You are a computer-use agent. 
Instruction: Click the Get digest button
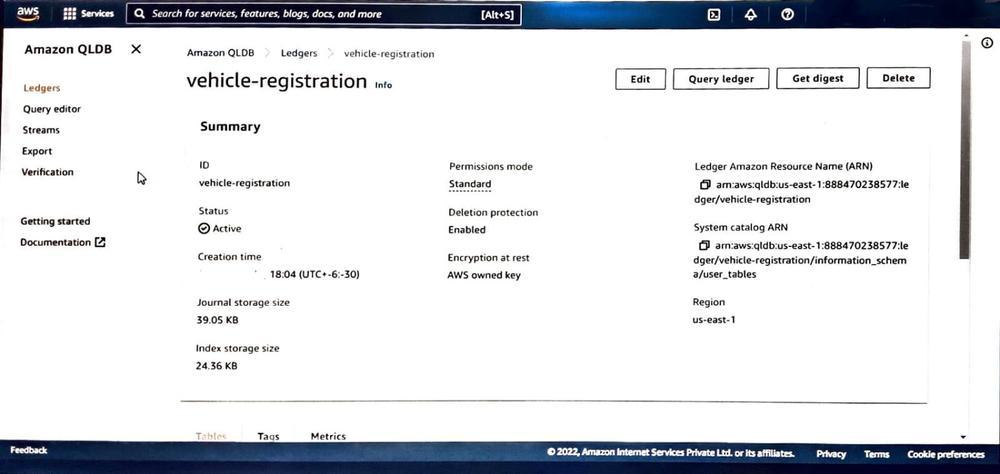(x=818, y=78)
